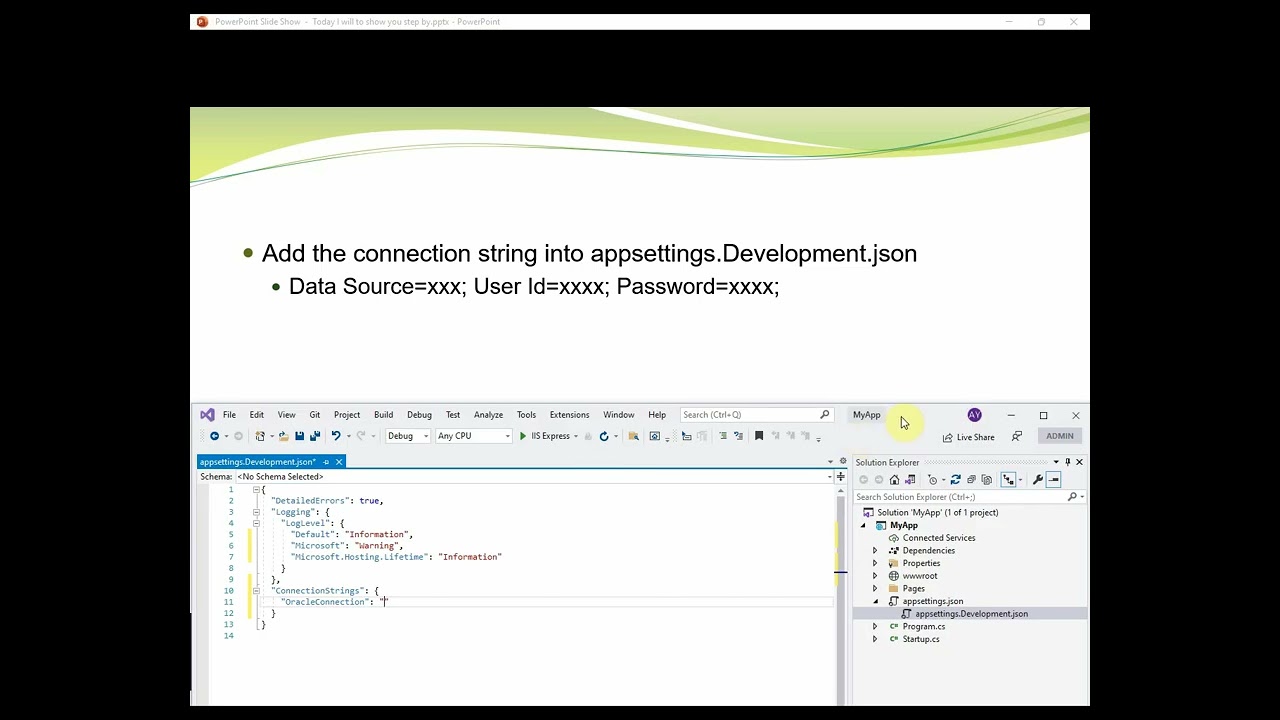Click the MyApp solution name in the title bar

click(867, 415)
